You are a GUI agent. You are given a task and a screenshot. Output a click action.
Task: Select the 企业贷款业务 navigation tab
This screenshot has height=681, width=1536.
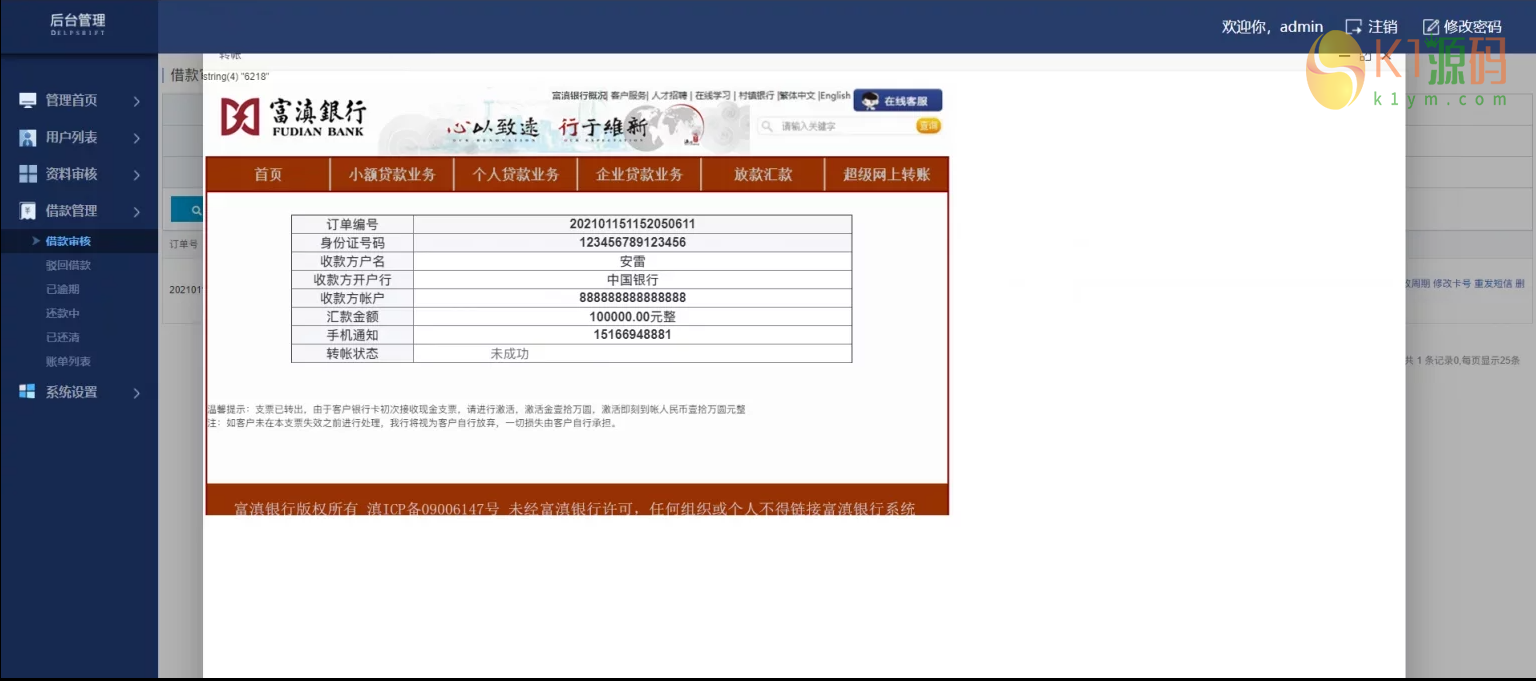640,174
